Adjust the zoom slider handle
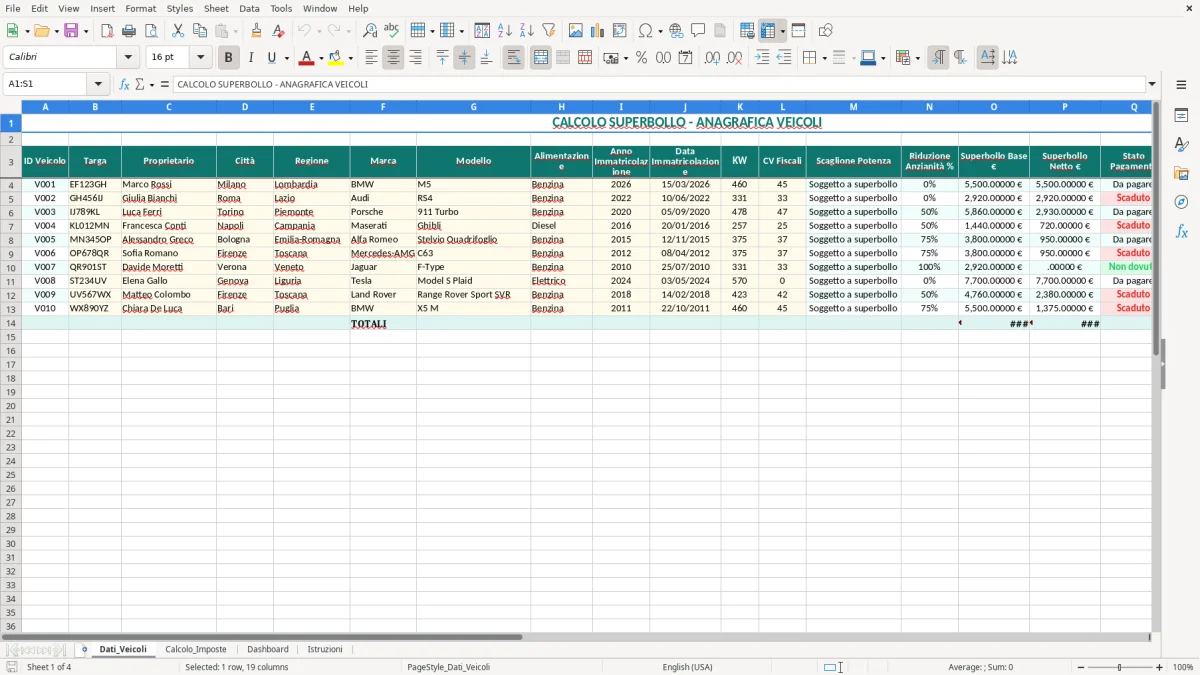Screen dimensions: 1200x675 point(1120,667)
